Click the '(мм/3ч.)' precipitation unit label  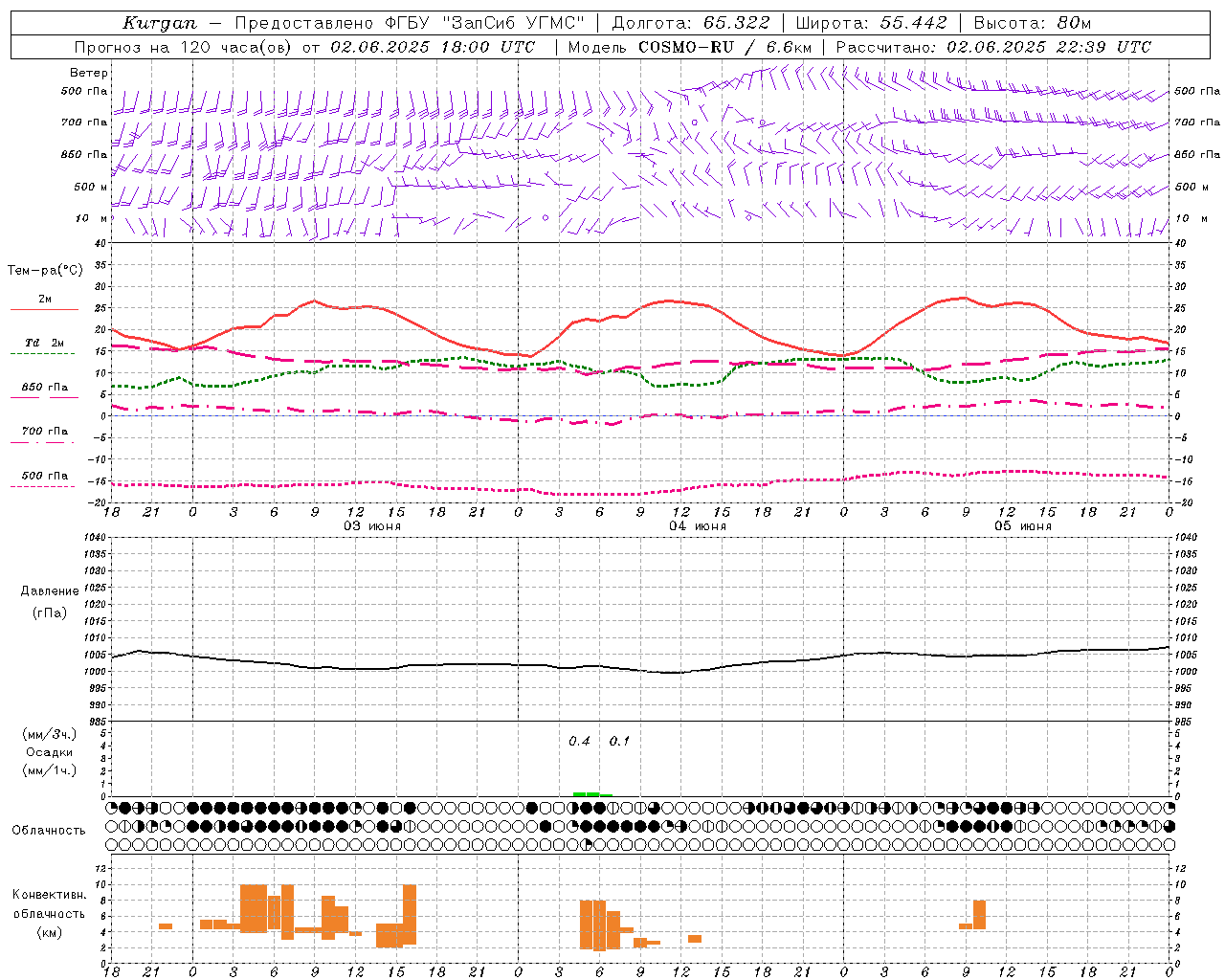click(x=49, y=734)
